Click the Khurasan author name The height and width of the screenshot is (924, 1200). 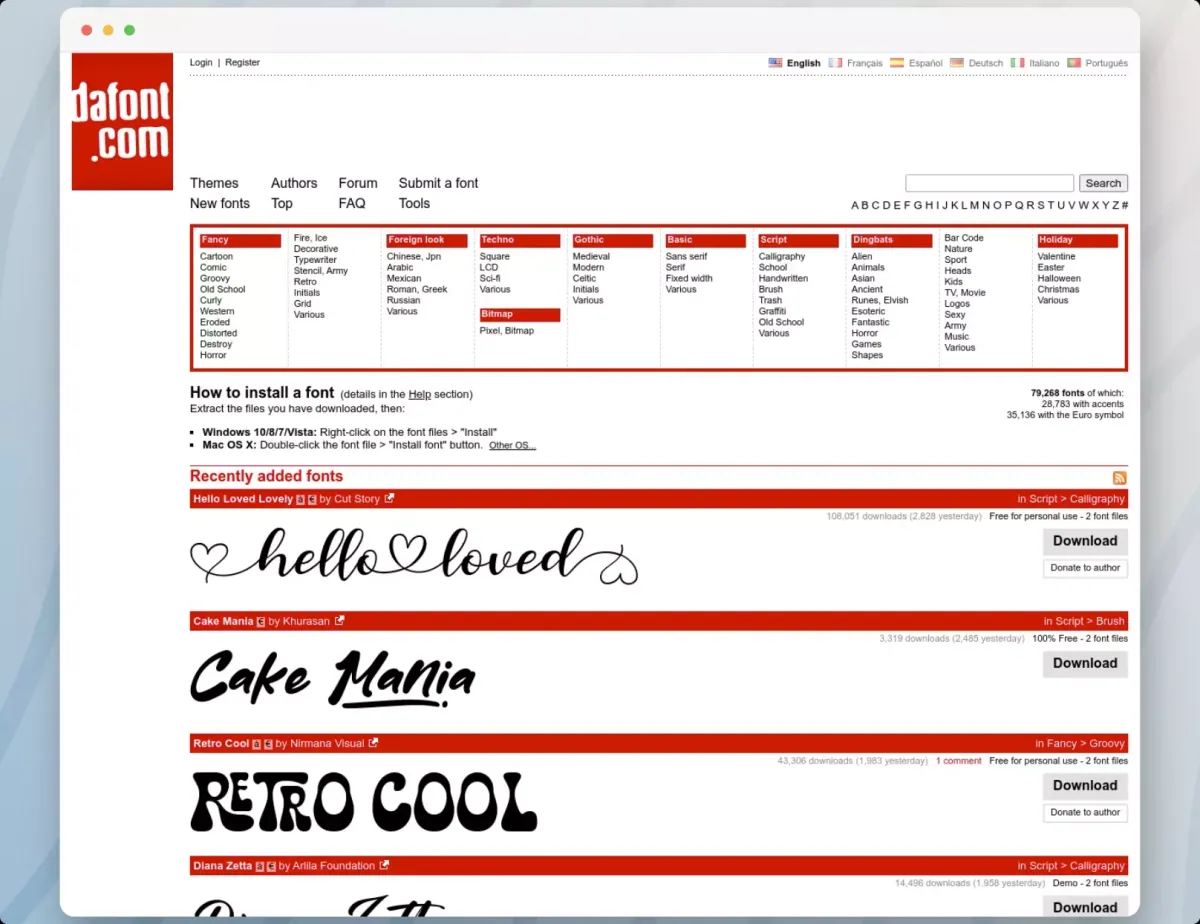(x=306, y=621)
